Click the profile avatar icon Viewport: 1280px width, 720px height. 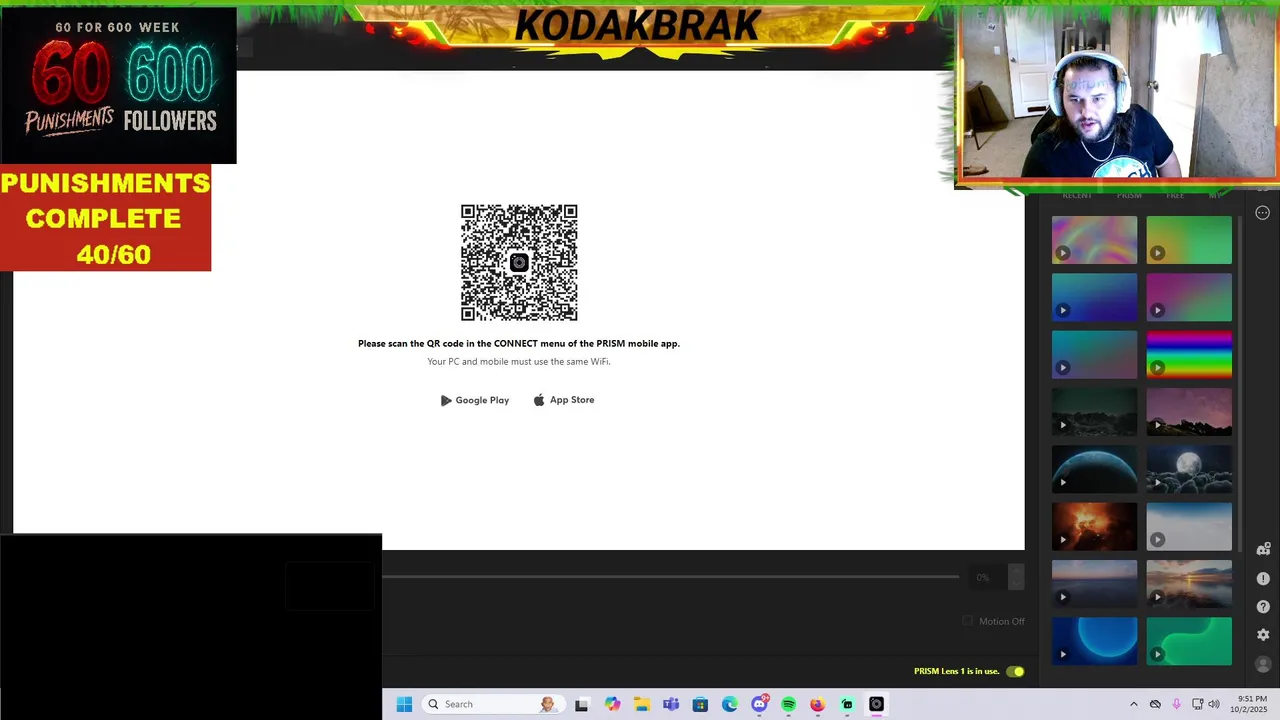tap(1263, 664)
